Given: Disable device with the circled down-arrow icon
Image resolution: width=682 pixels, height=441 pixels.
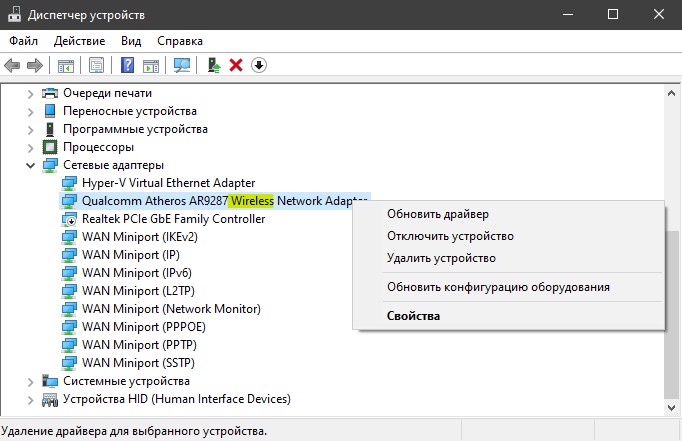Looking at the screenshot, I should point(259,65).
